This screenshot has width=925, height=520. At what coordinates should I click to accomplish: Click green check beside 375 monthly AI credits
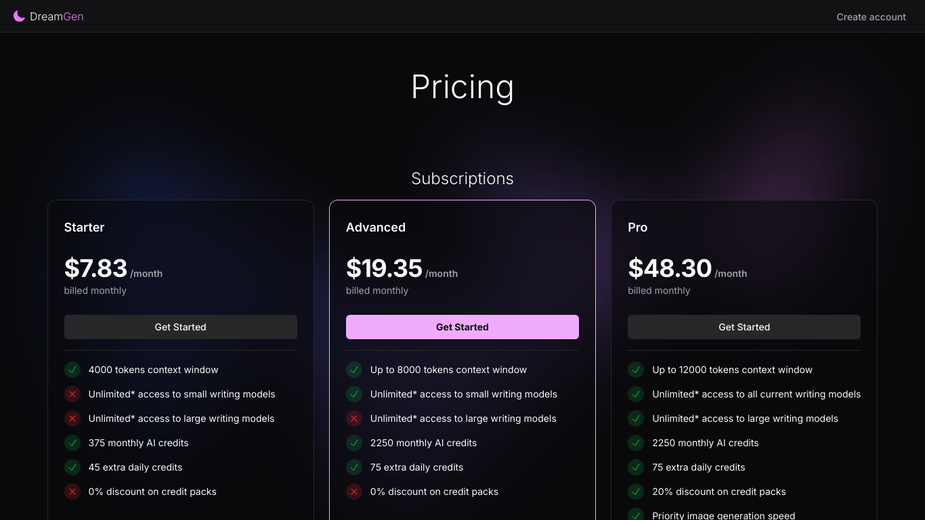coord(73,443)
